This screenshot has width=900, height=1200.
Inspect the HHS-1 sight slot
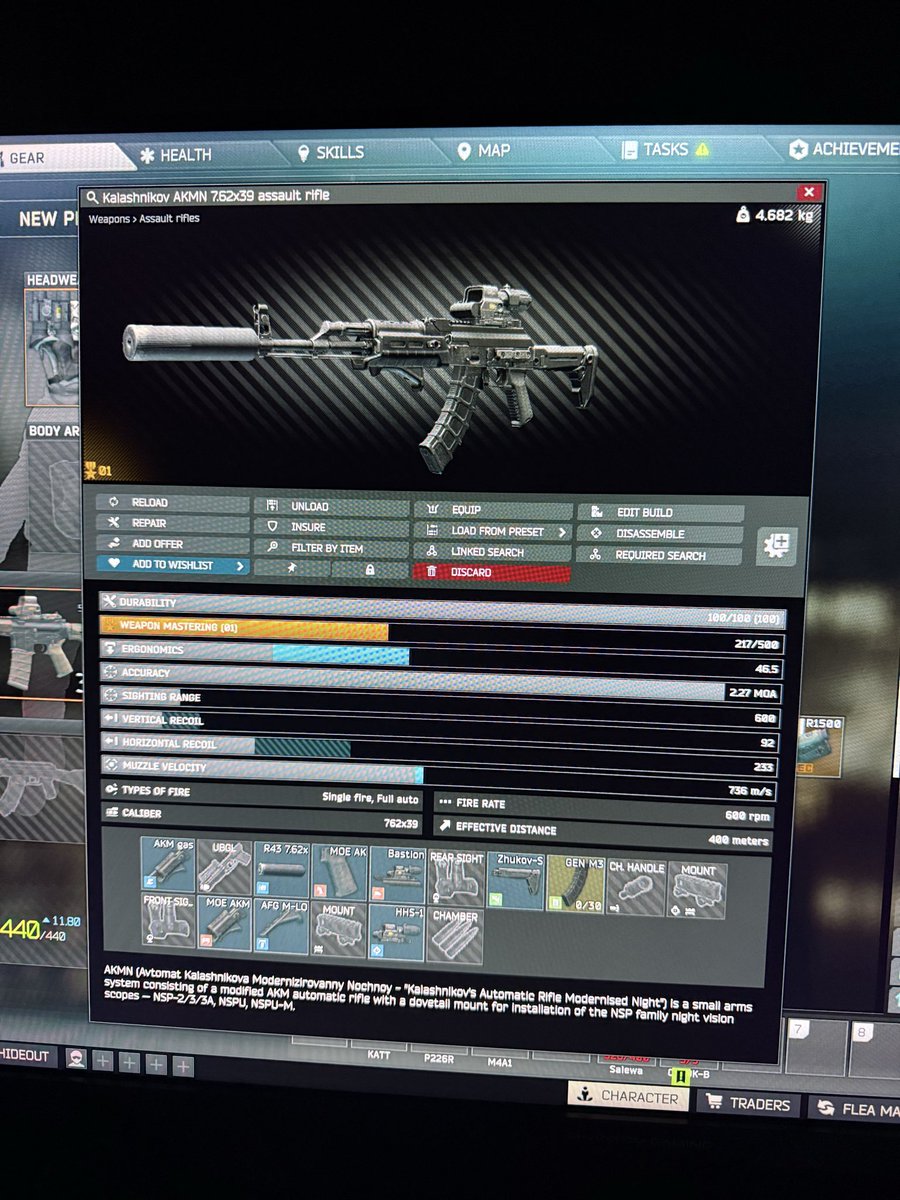pyautogui.click(x=397, y=933)
